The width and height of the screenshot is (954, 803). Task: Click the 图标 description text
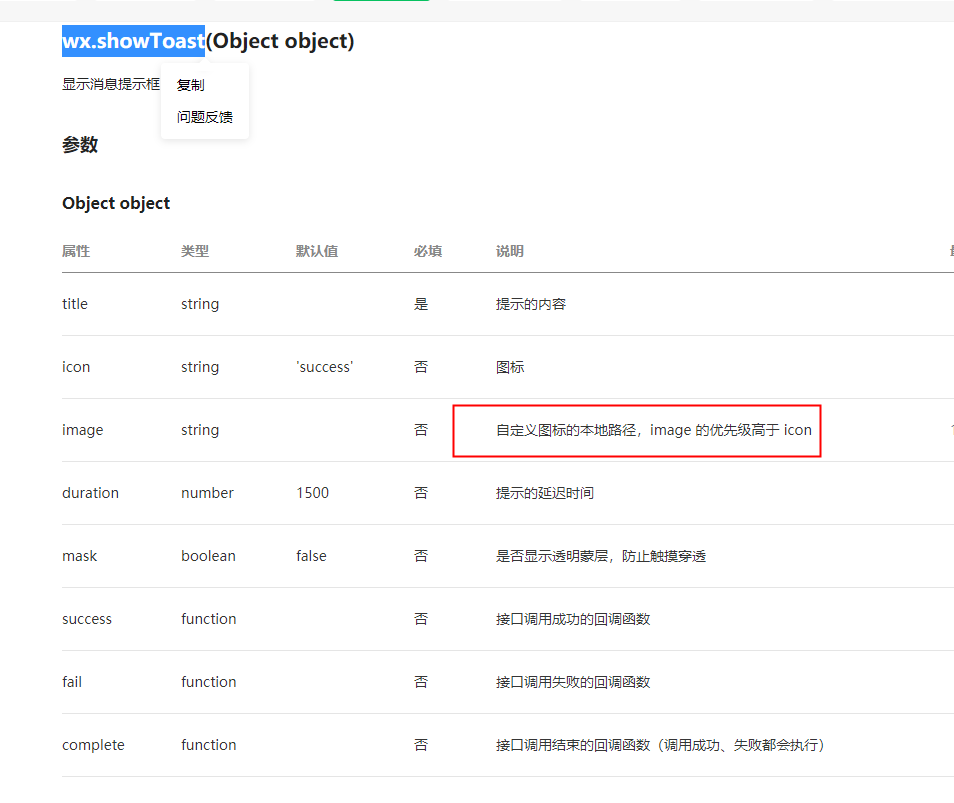coord(510,367)
